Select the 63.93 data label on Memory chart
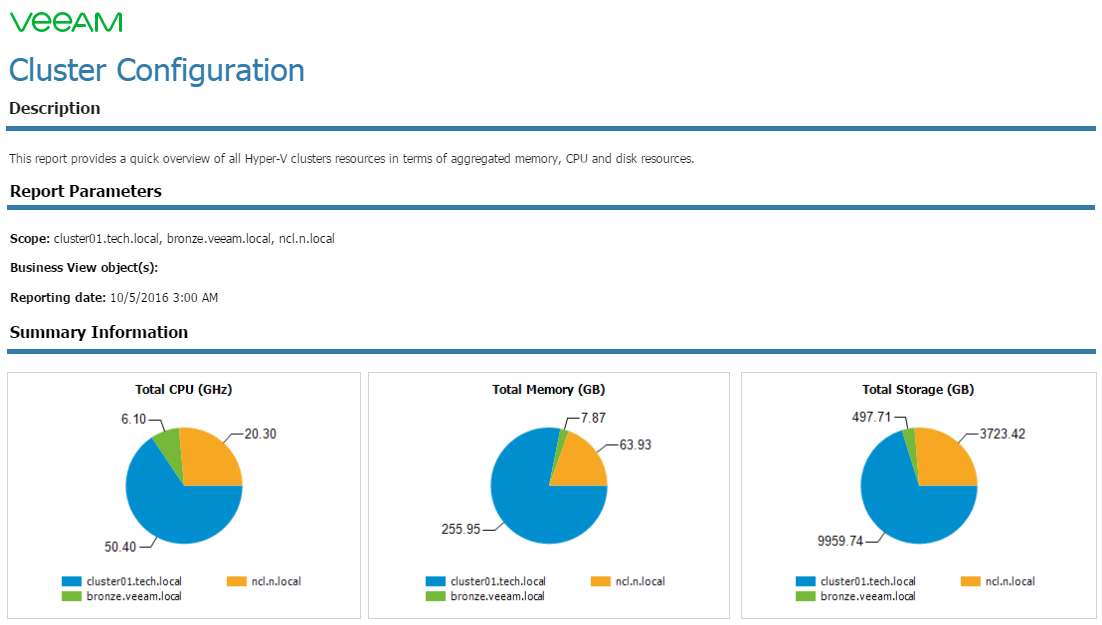This screenshot has height=625, width=1102. [x=635, y=445]
